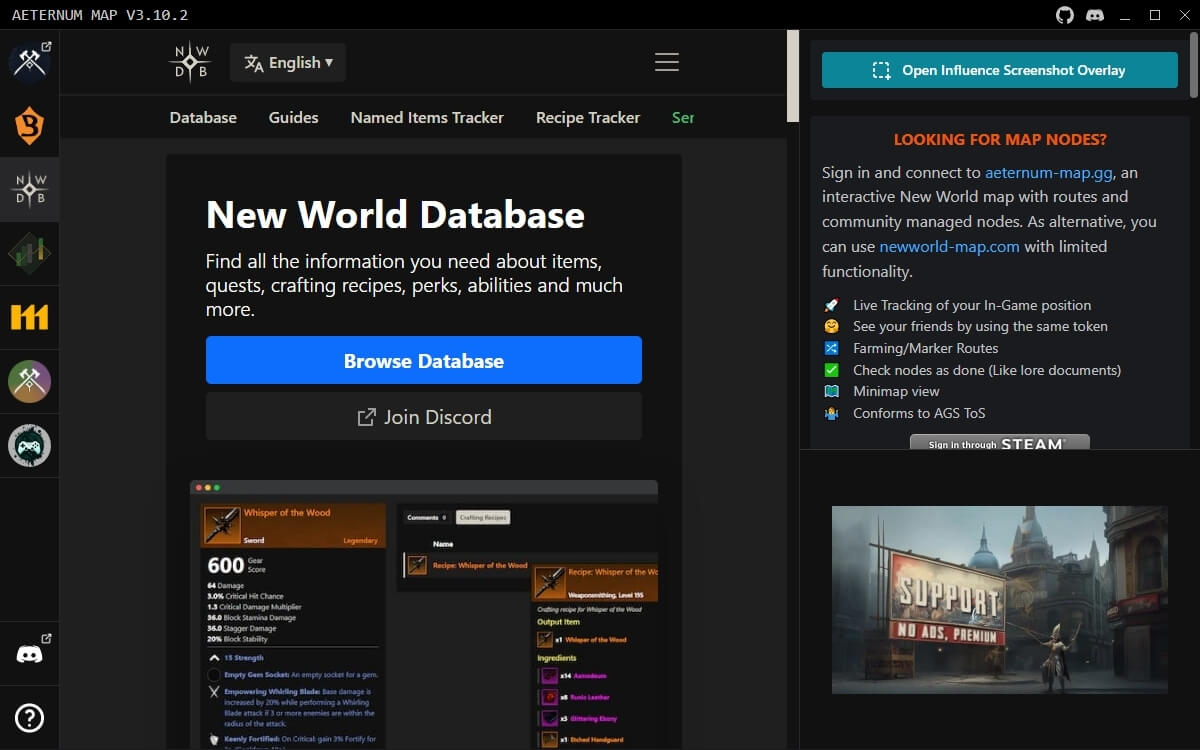Click the 'Farming/Marker Routes' text
The image size is (1200, 750).
tap(926, 348)
